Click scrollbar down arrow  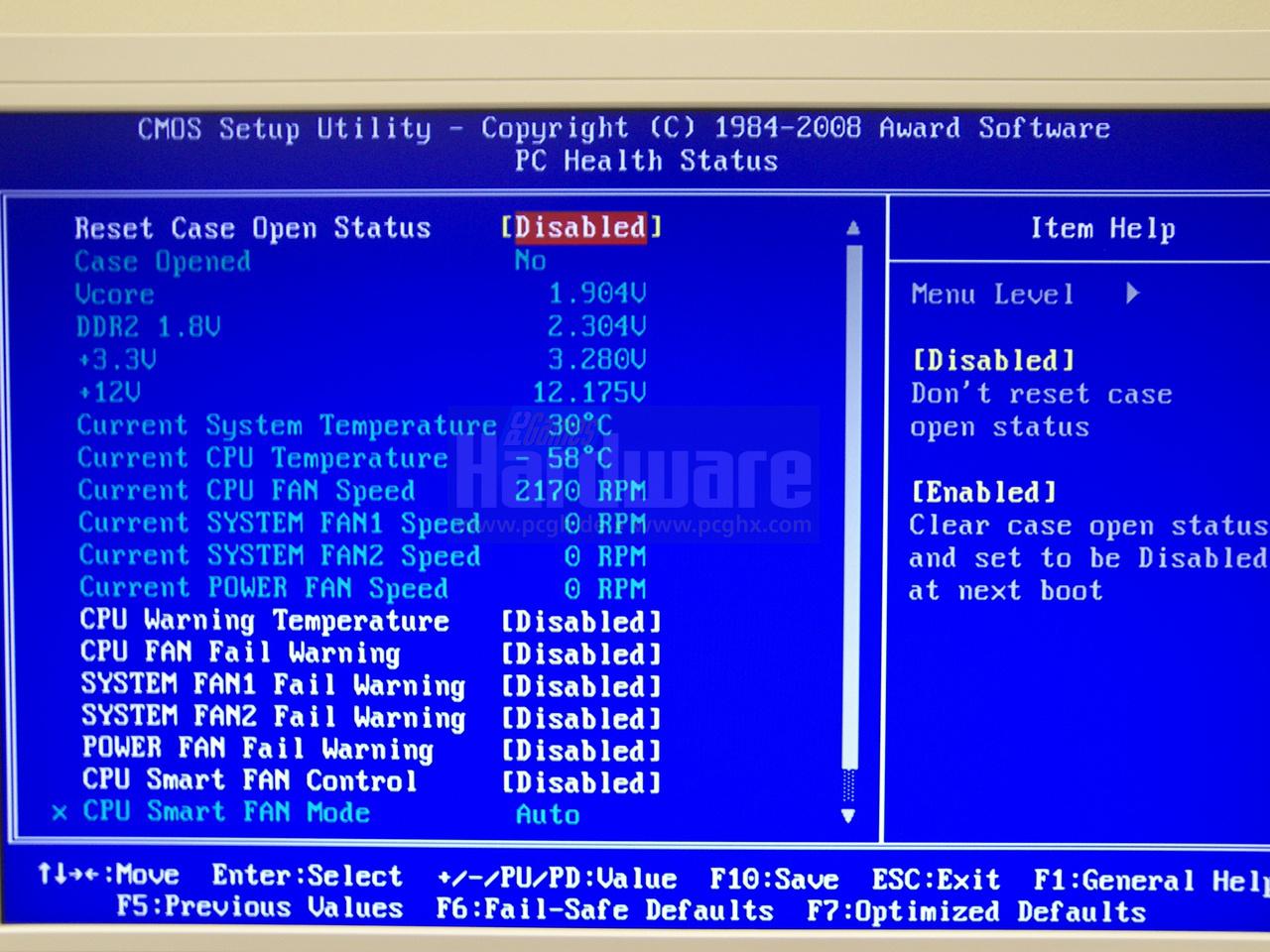coord(848,815)
